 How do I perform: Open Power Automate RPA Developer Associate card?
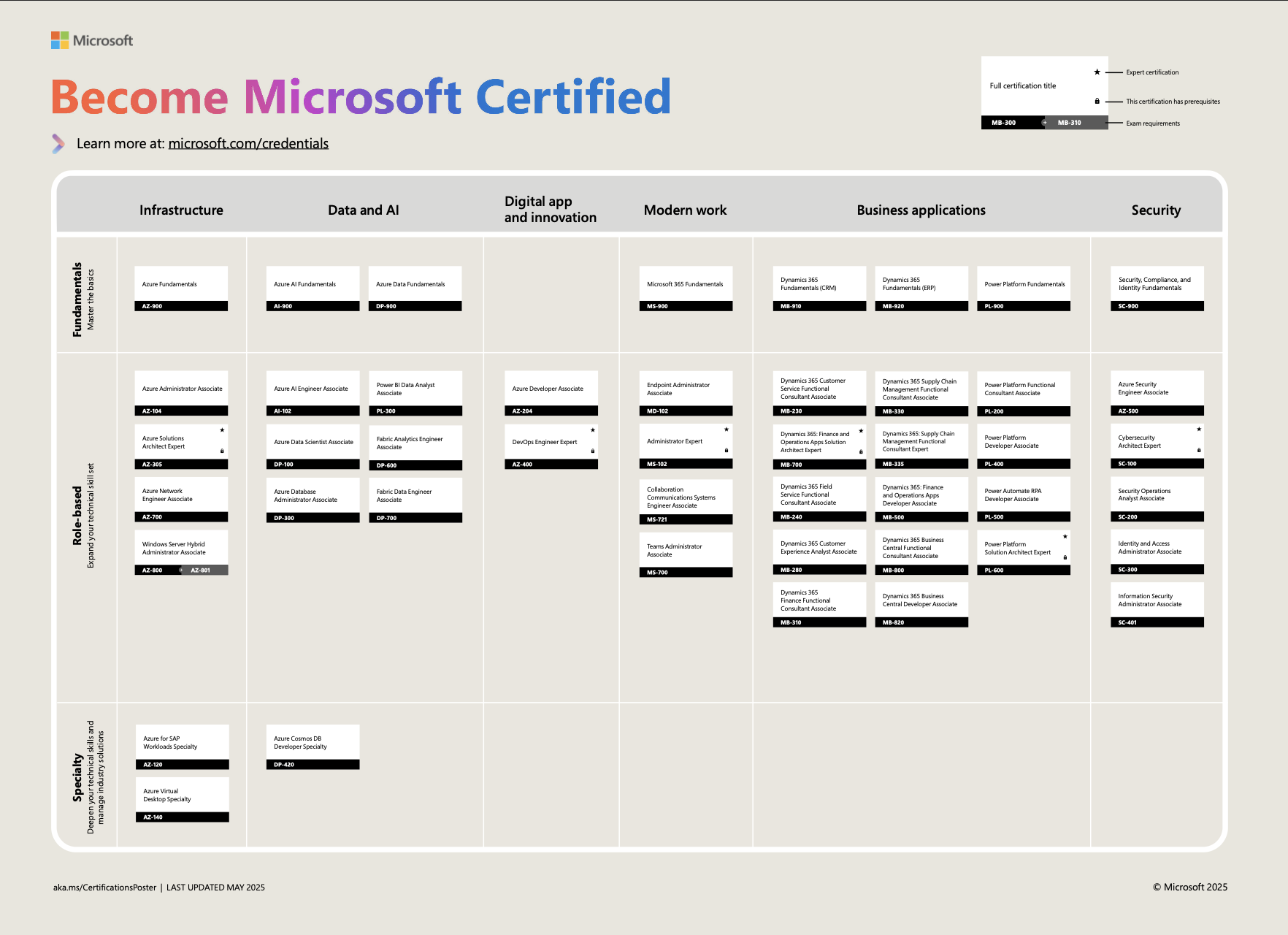[1024, 499]
